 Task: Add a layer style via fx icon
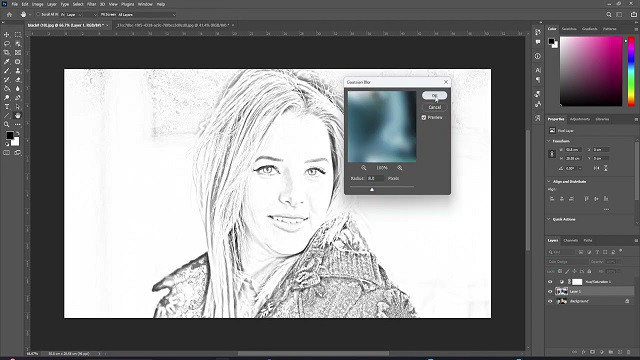tap(584, 352)
